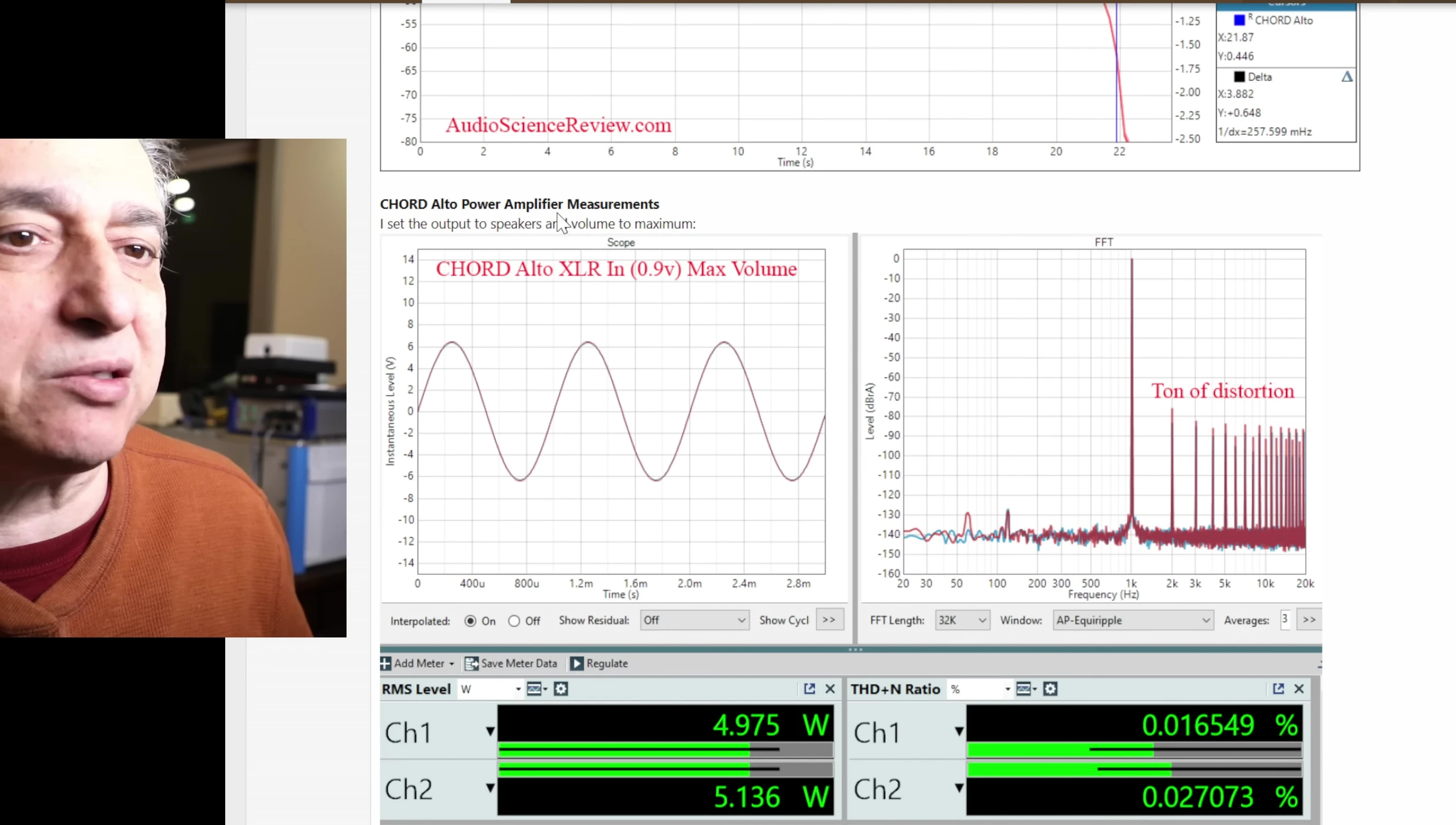
Task: Click the 1/dx=257.599 mHz cursor value
Action: tap(1265, 132)
